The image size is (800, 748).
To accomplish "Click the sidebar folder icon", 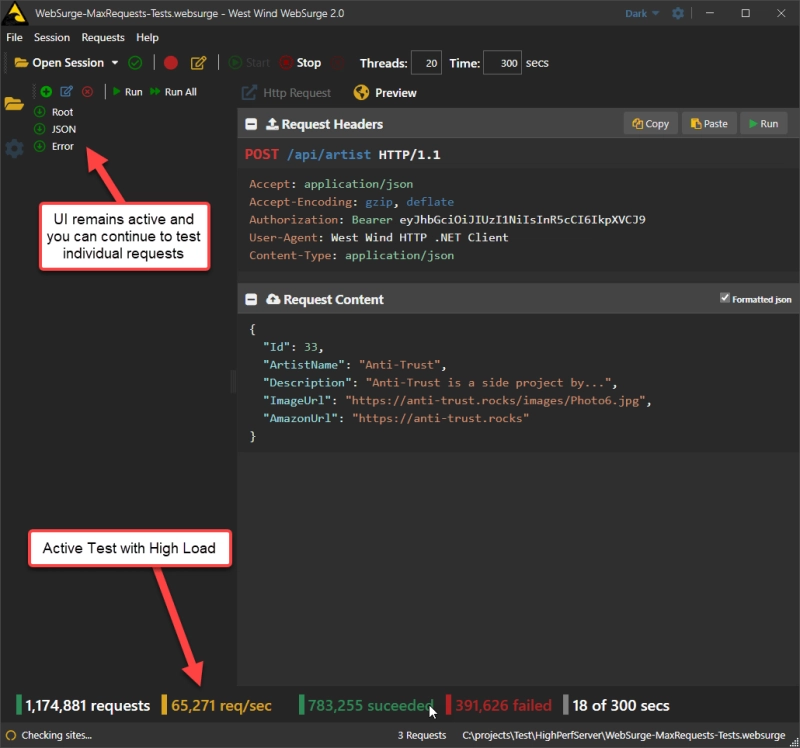I will click(x=14, y=104).
